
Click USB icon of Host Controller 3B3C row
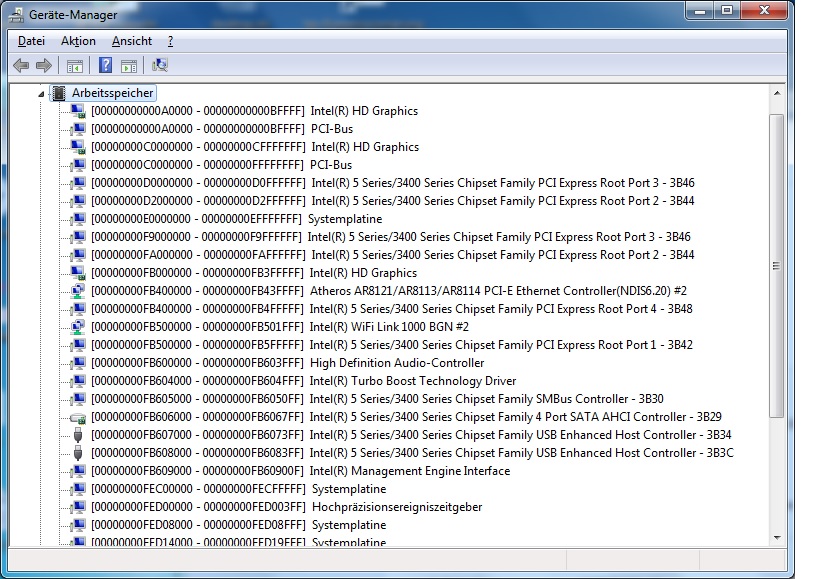(78, 453)
